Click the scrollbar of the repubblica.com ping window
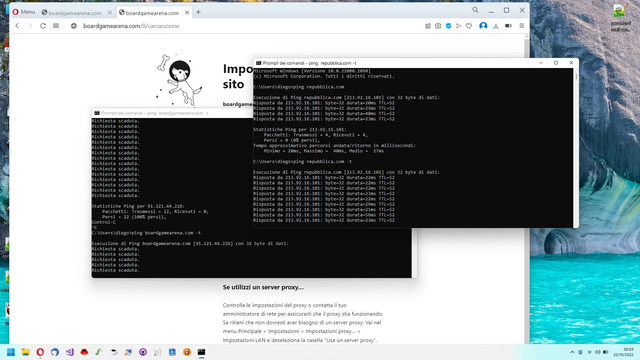 576,147
